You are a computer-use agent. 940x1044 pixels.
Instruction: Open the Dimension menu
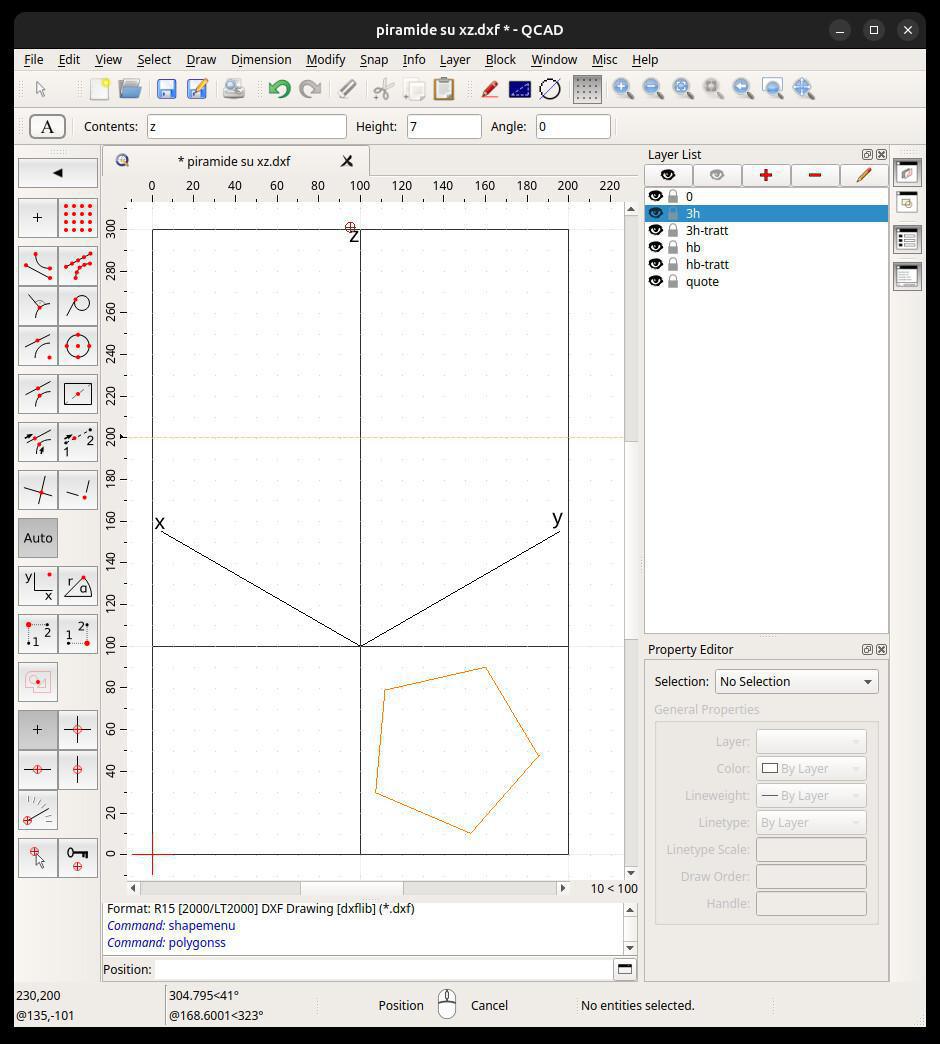(x=261, y=59)
